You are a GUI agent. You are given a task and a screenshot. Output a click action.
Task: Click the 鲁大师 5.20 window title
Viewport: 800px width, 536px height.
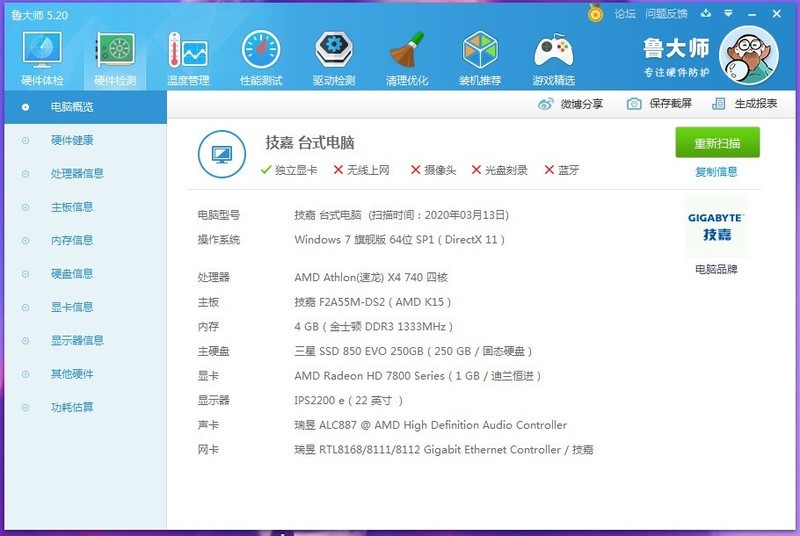[x=39, y=15]
